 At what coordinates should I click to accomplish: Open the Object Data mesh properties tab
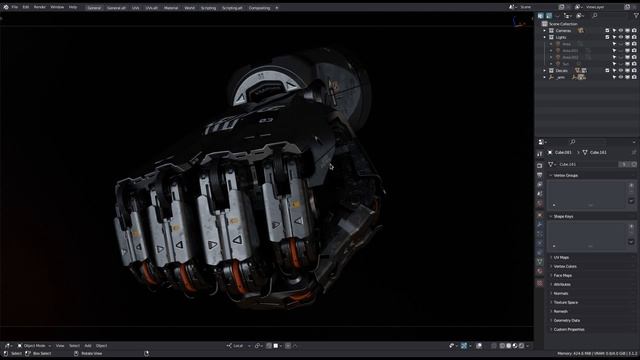click(540, 262)
